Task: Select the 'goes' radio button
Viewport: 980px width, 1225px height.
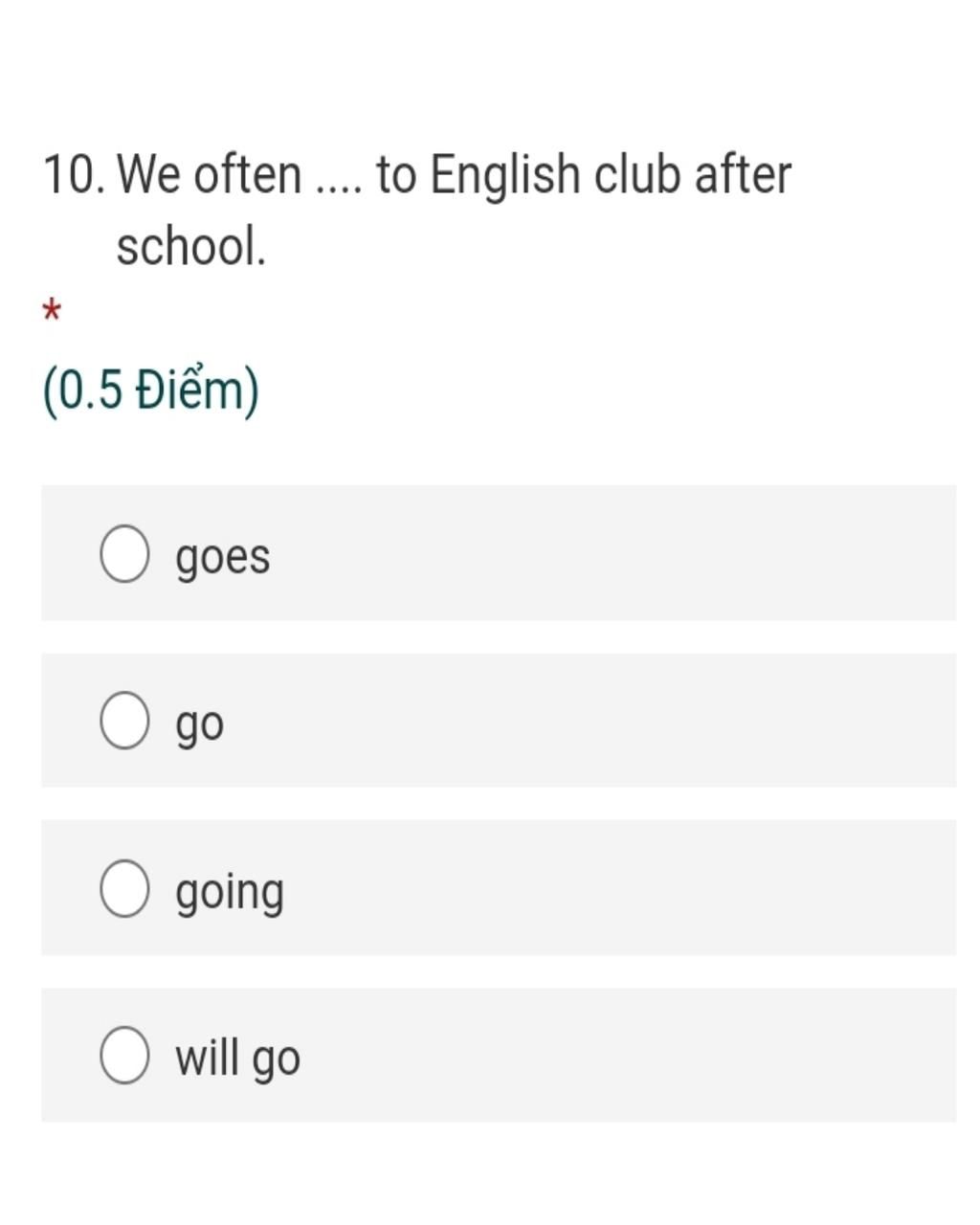Action: click(124, 553)
